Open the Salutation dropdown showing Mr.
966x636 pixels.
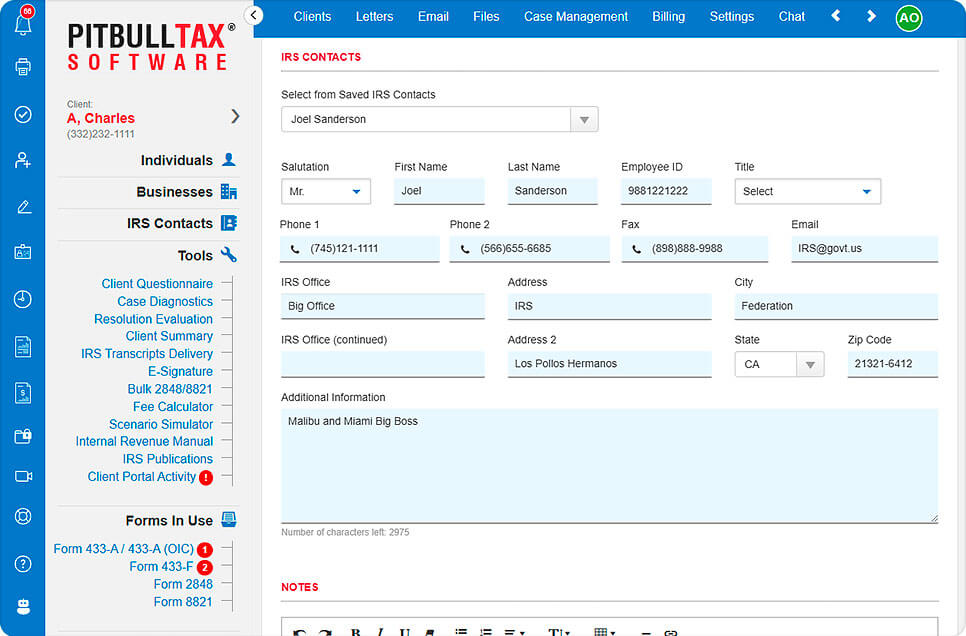point(326,191)
